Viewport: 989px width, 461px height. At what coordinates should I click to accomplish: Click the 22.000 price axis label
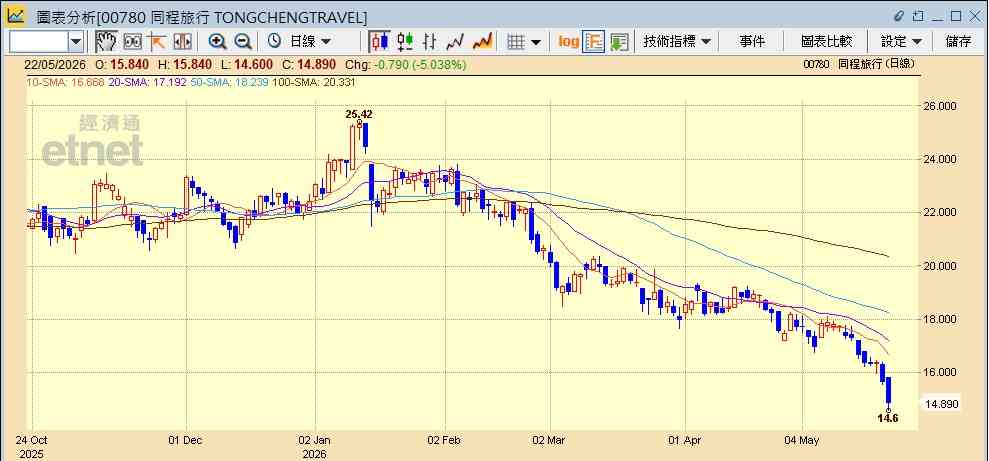click(940, 213)
